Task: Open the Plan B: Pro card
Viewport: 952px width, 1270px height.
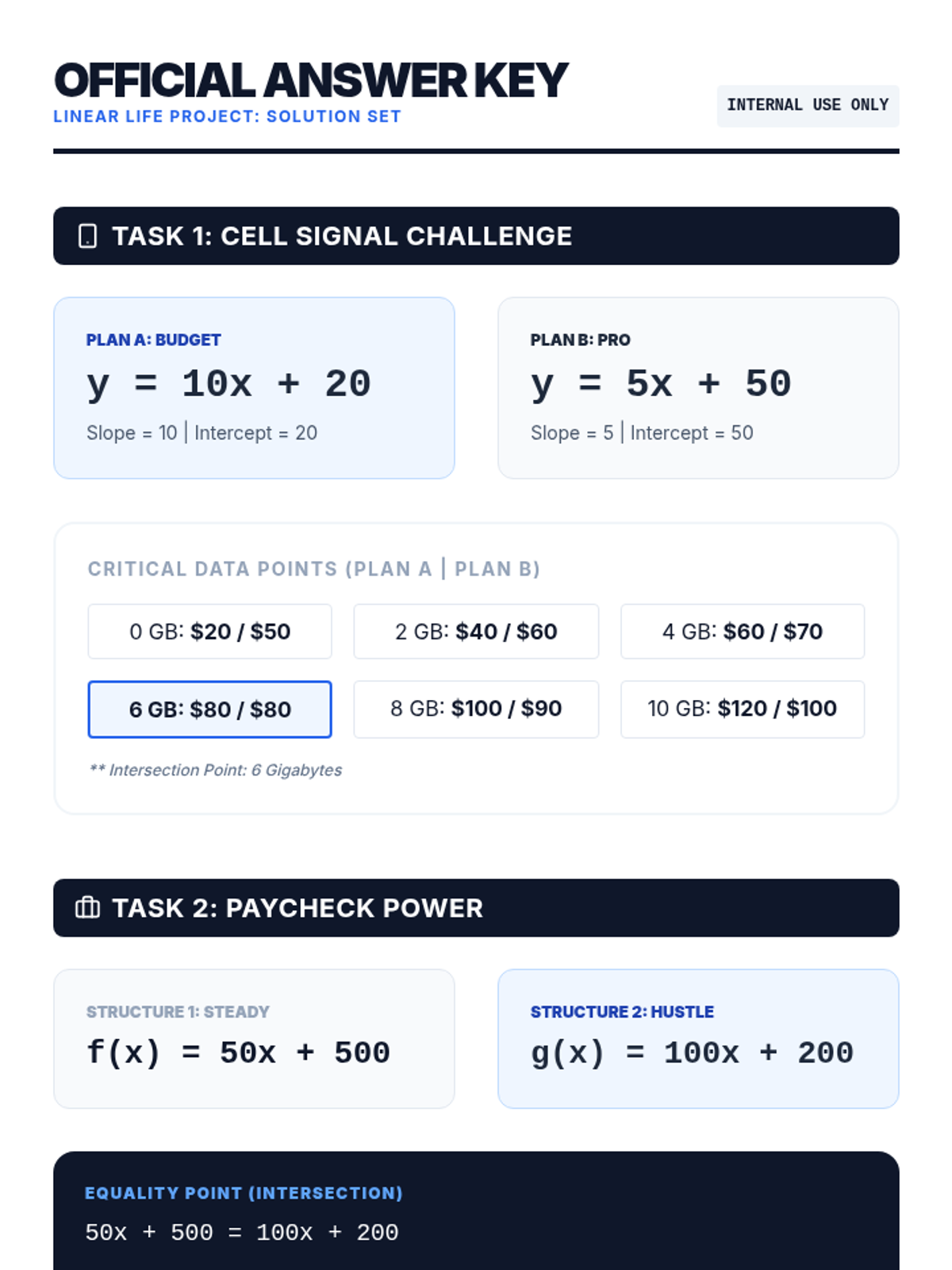Action: 698,387
